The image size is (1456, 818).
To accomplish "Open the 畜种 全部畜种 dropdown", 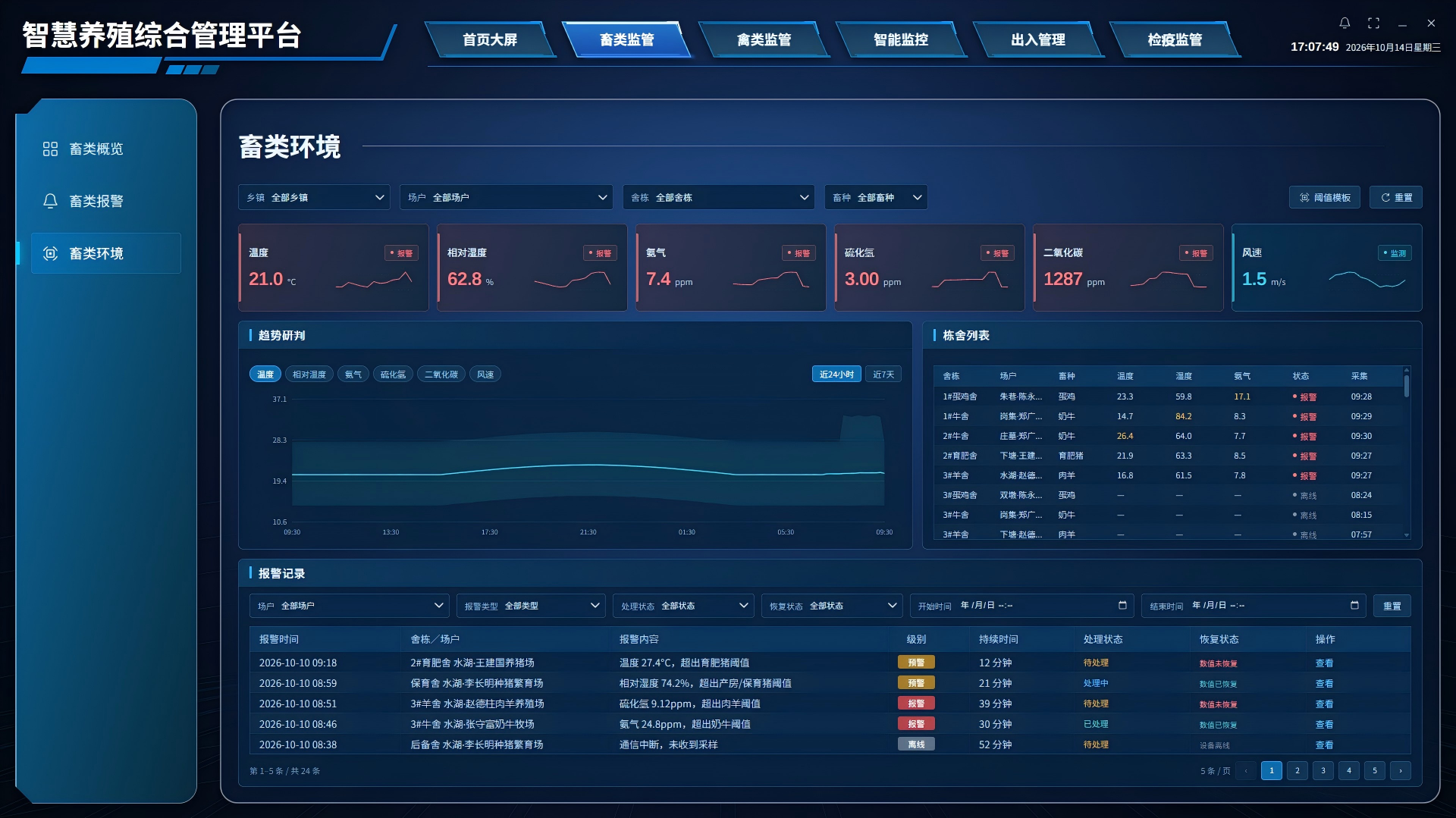I will click(x=876, y=197).
